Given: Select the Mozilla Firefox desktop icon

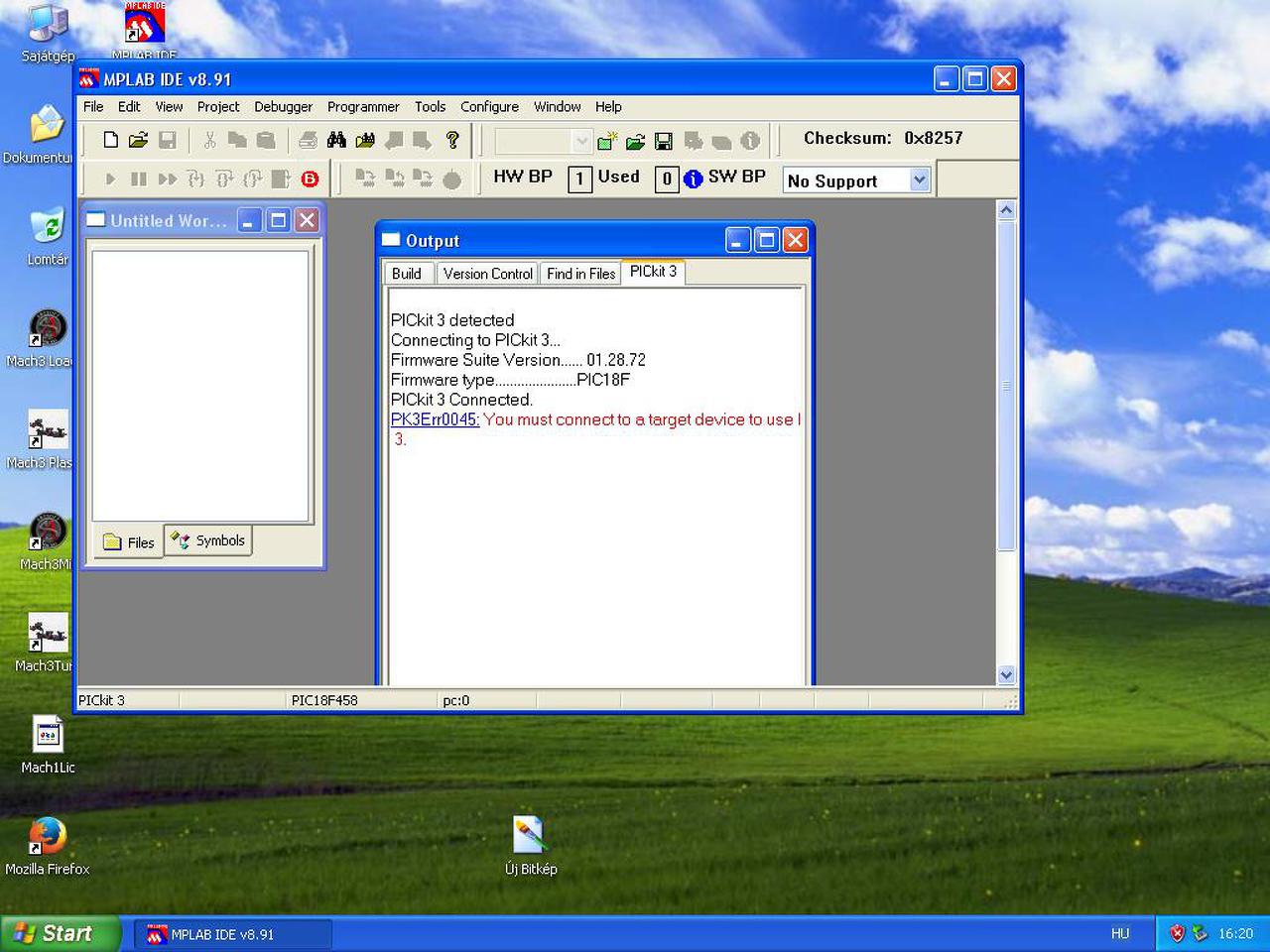Looking at the screenshot, I should click(47, 848).
